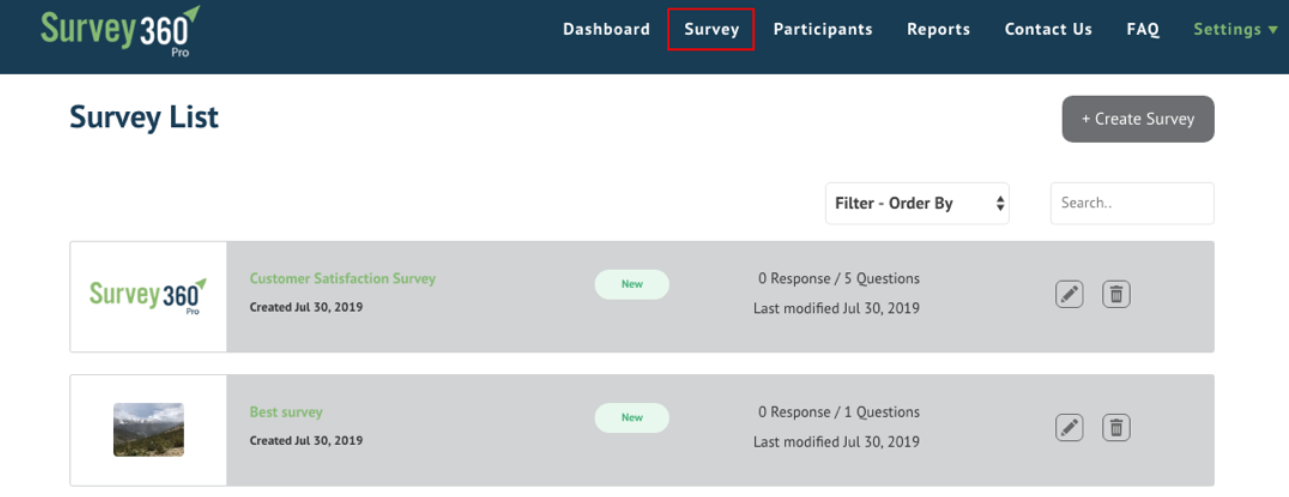Click the Survey360 Pro logo in header

tap(120, 32)
